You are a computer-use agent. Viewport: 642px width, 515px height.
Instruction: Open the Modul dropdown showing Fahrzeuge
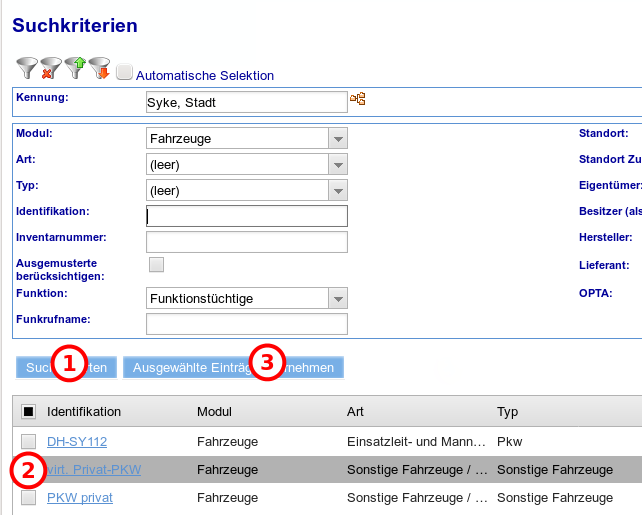click(x=338, y=139)
